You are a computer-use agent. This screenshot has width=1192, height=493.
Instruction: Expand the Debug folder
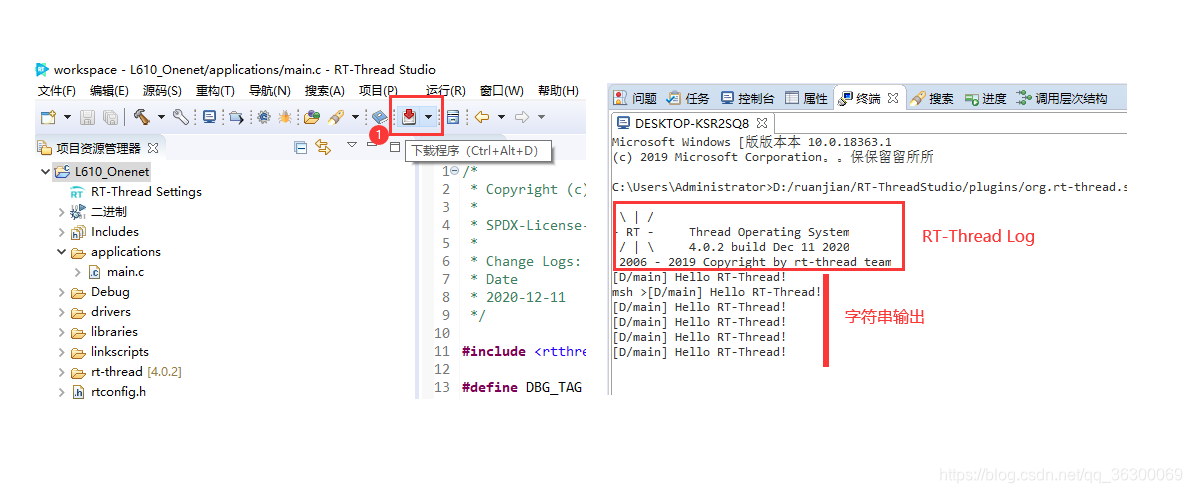62,292
